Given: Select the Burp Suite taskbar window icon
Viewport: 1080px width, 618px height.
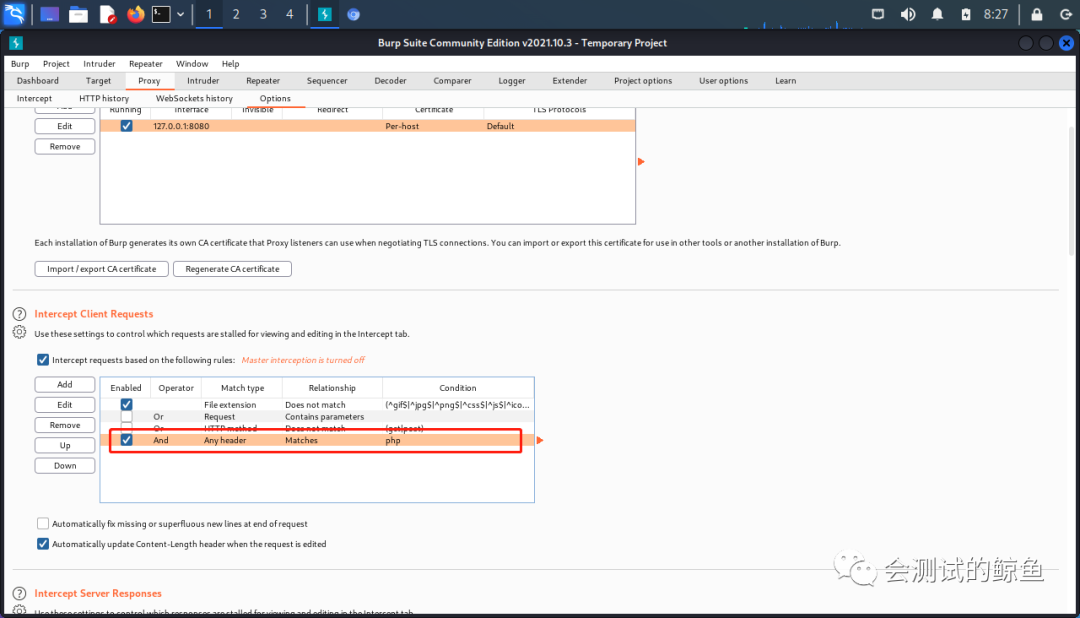Looking at the screenshot, I should click(325, 14).
